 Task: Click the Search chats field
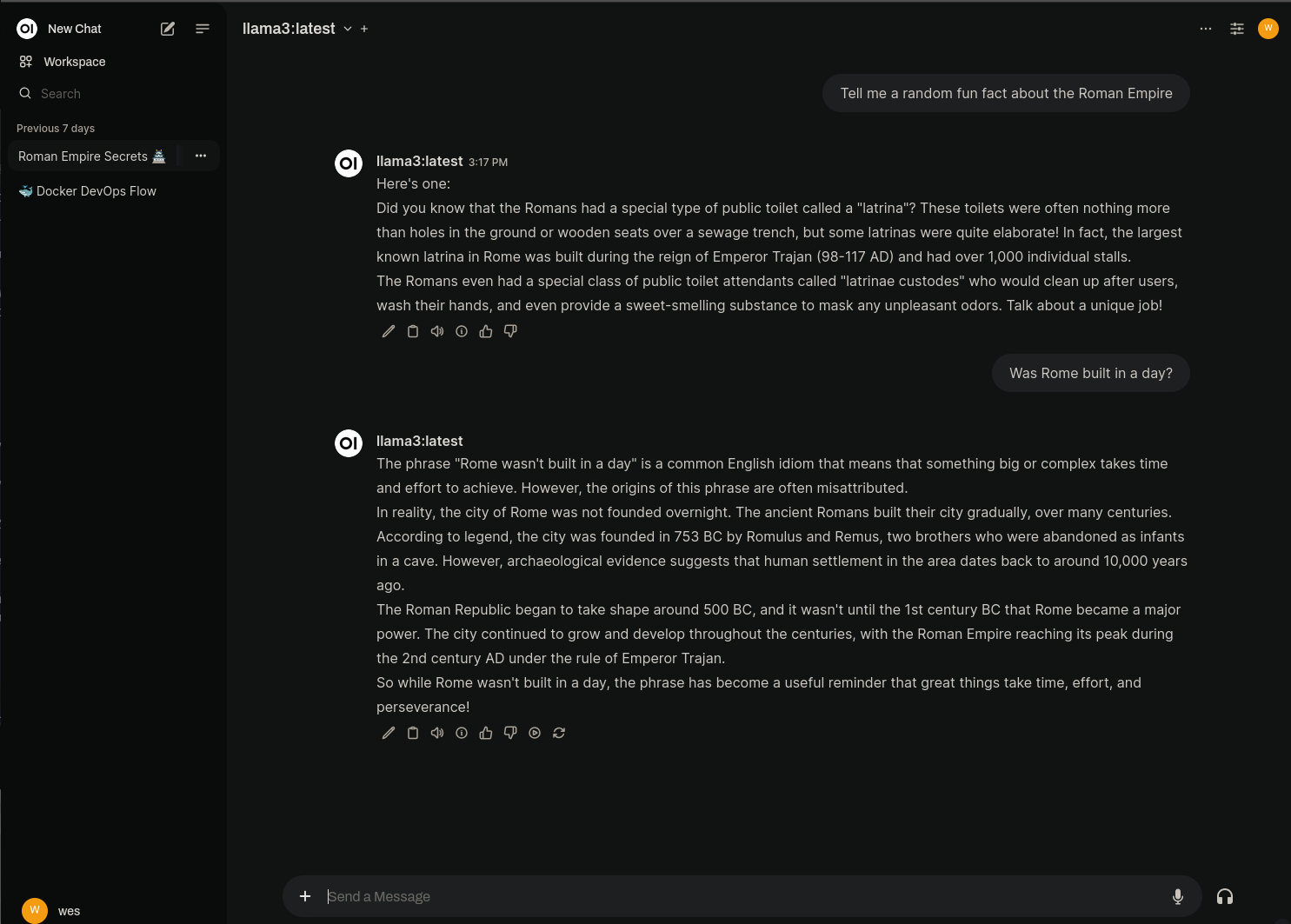tap(113, 94)
